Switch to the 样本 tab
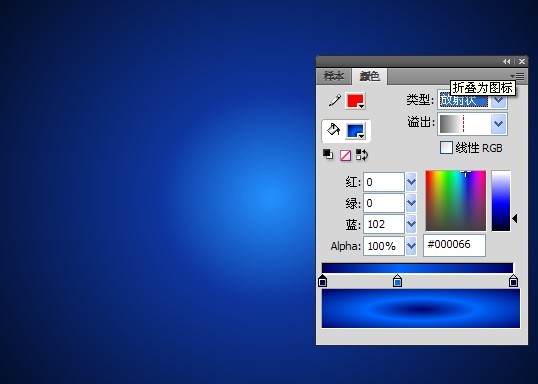This screenshot has height=384, width=538. click(334, 76)
